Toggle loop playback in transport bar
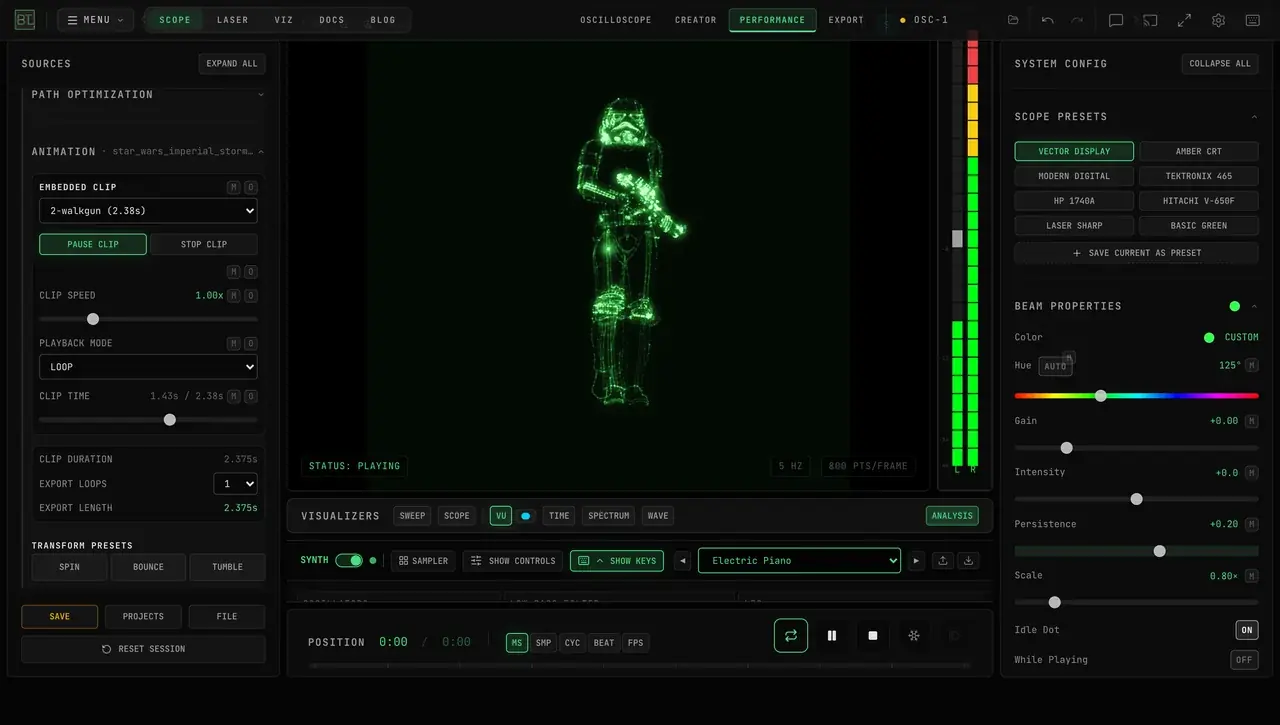This screenshot has height=725, width=1280. point(791,635)
